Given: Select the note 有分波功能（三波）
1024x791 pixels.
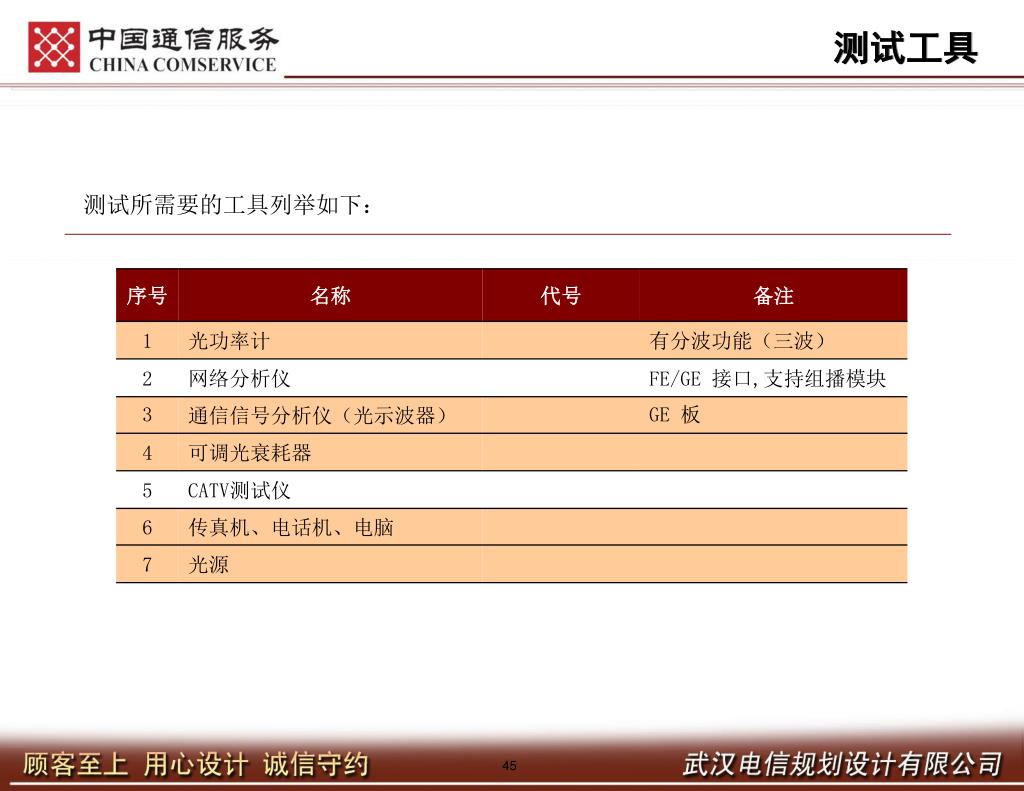Looking at the screenshot, I should point(738,340).
